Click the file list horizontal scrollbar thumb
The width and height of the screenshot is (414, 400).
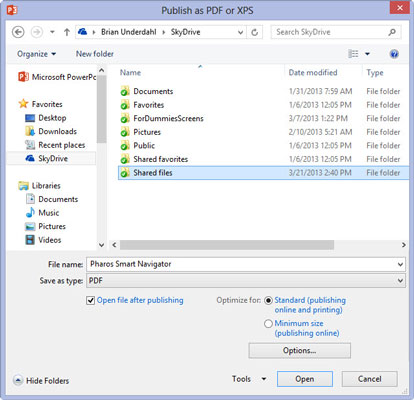coord(227,245)
